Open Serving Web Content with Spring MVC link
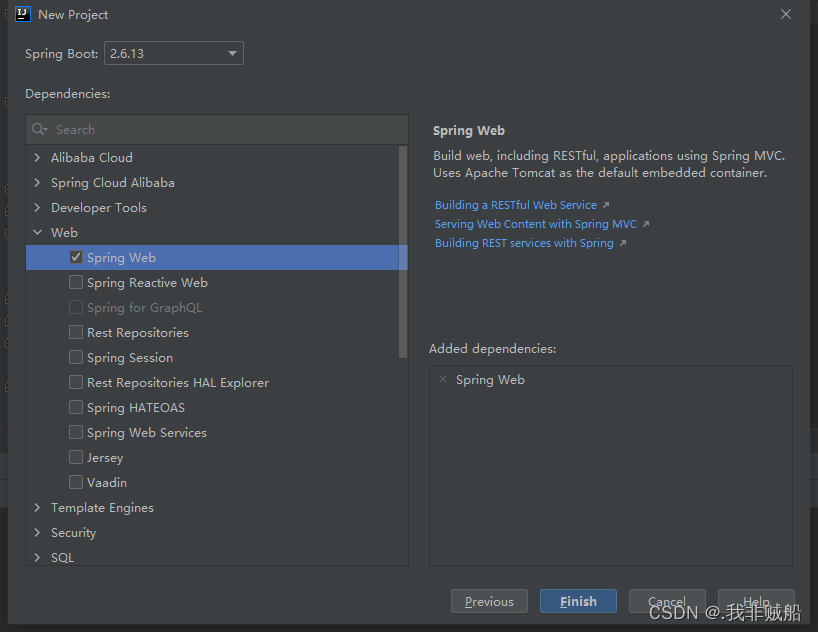Viewport: 818px width, 632px height. pyautogui.click(x=536, y=224)
